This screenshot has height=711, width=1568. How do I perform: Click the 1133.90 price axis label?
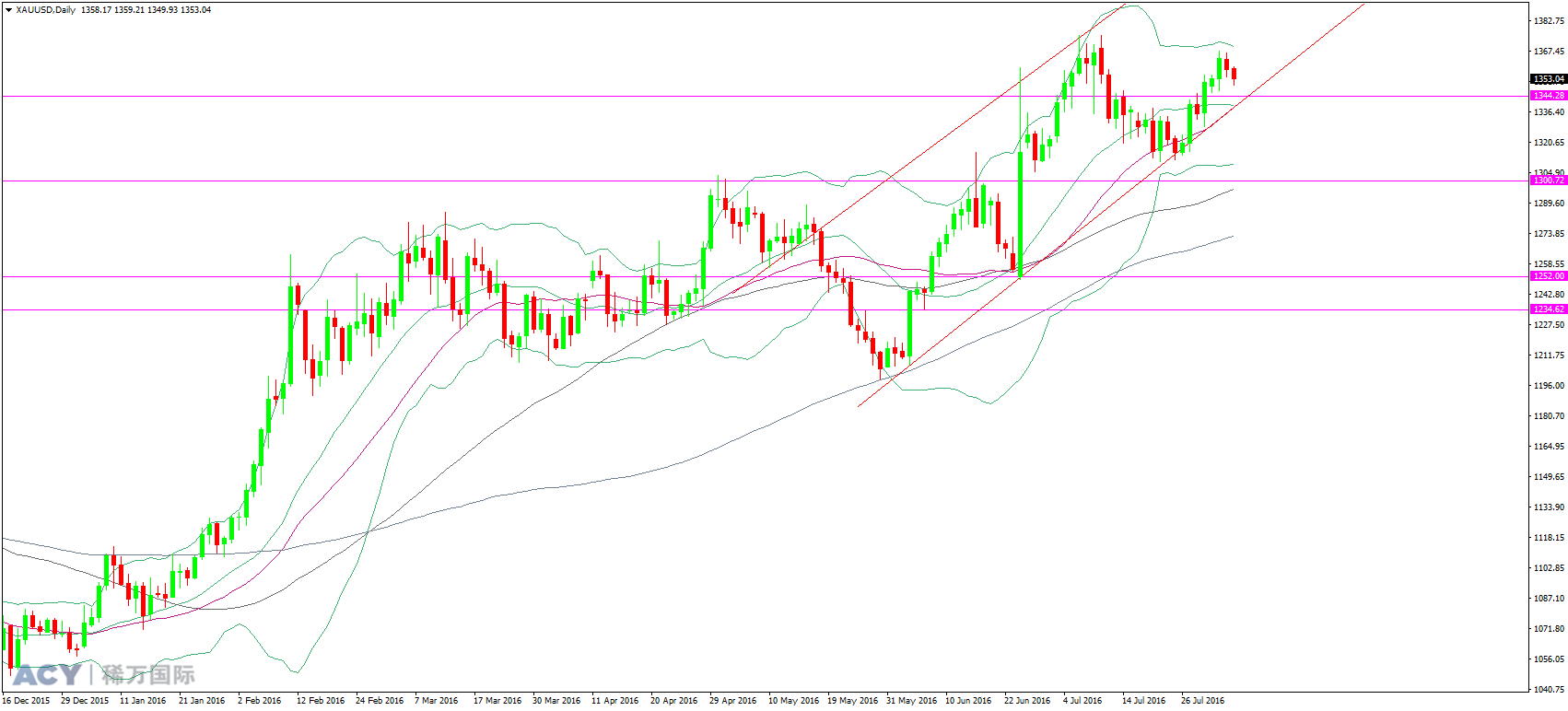[1549, 507]
